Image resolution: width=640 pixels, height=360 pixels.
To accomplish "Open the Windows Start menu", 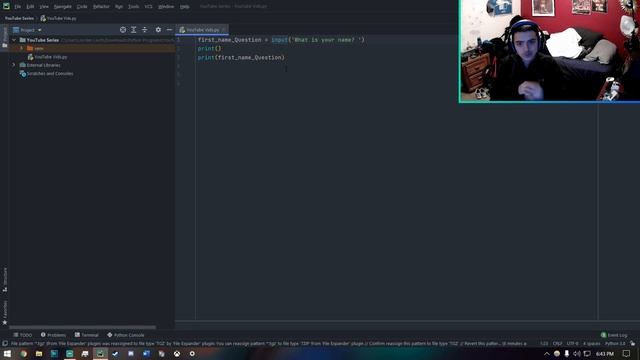I will (7, 354).
